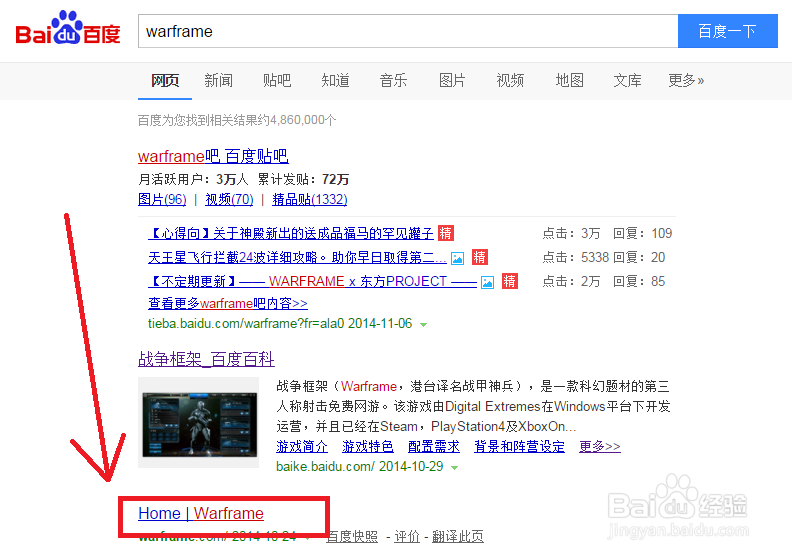Open the 【心得向】 post link
792x558 pixels.
291,233
